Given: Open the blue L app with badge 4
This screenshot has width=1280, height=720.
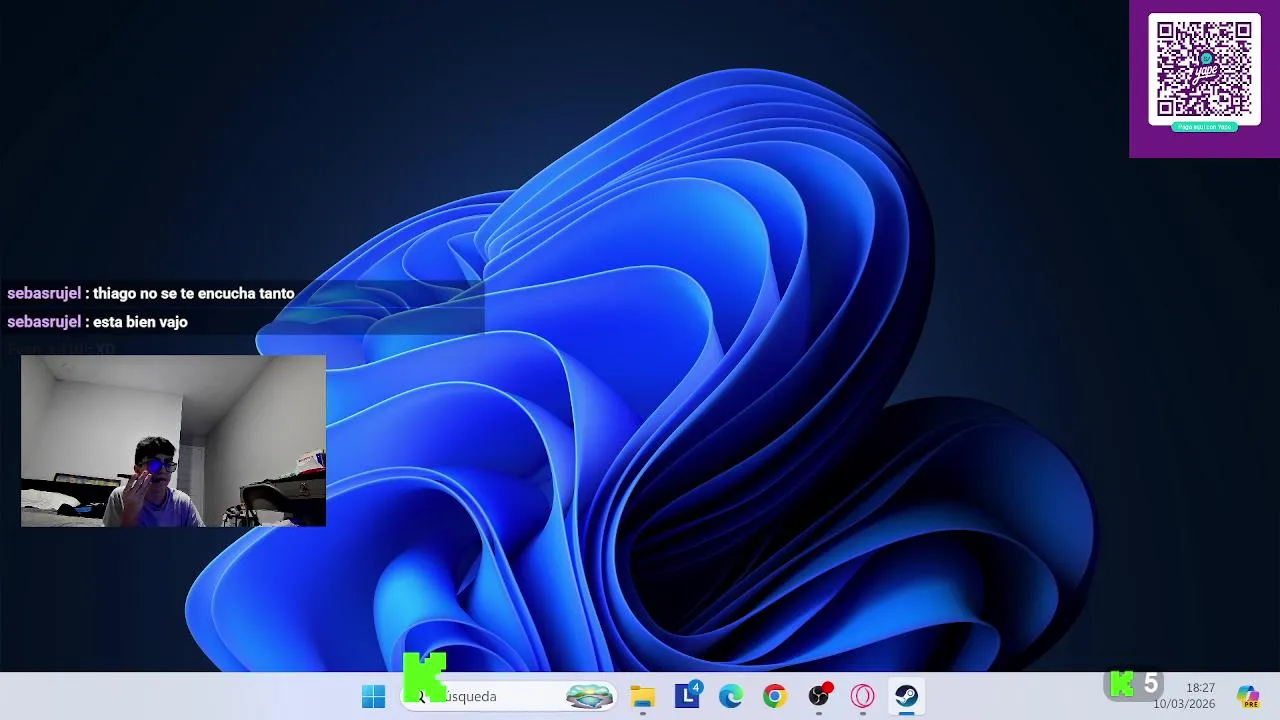Looking at the screenshot, I should 687,696.
